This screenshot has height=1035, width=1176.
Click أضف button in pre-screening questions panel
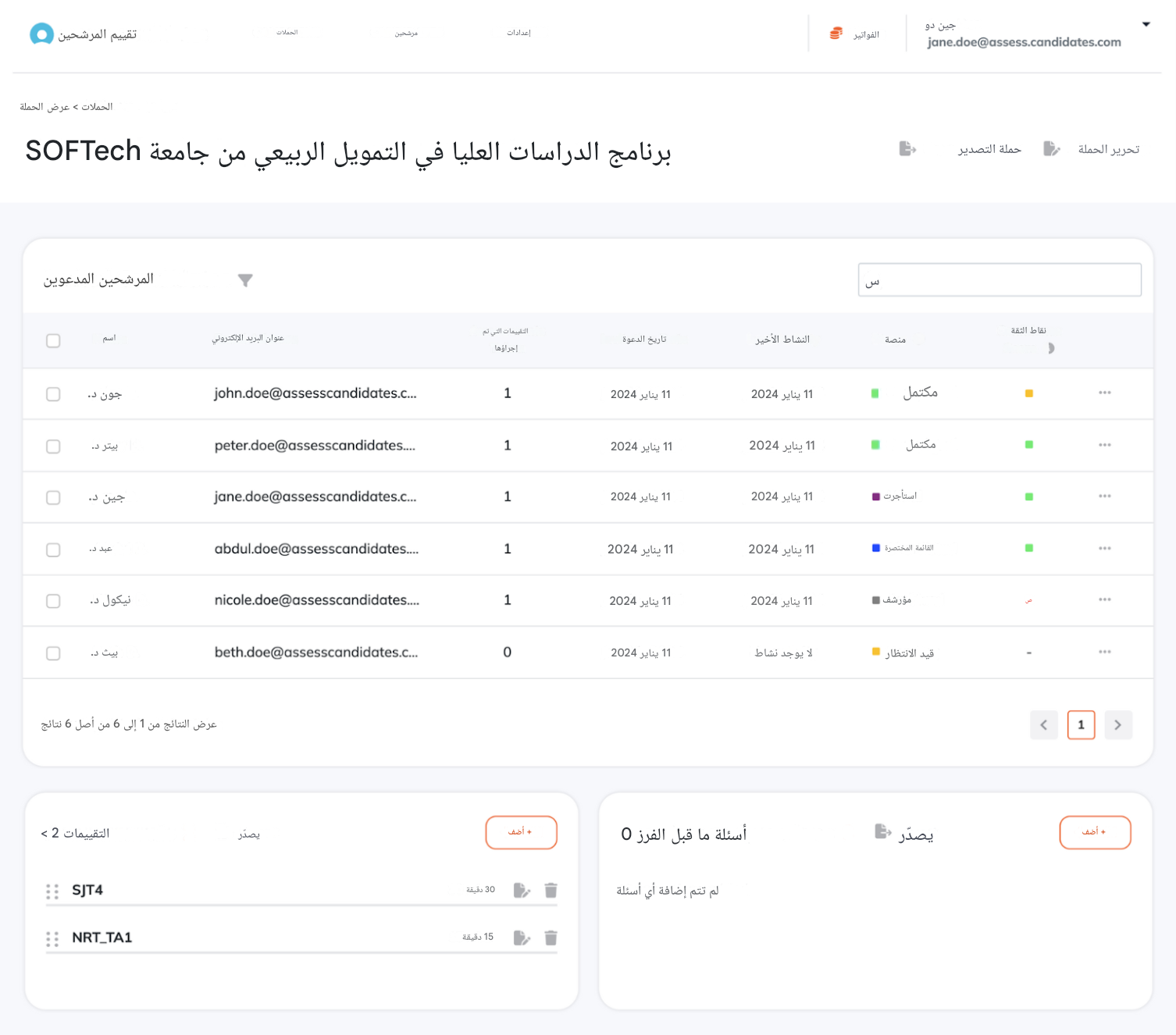[x=1096, y=832]
